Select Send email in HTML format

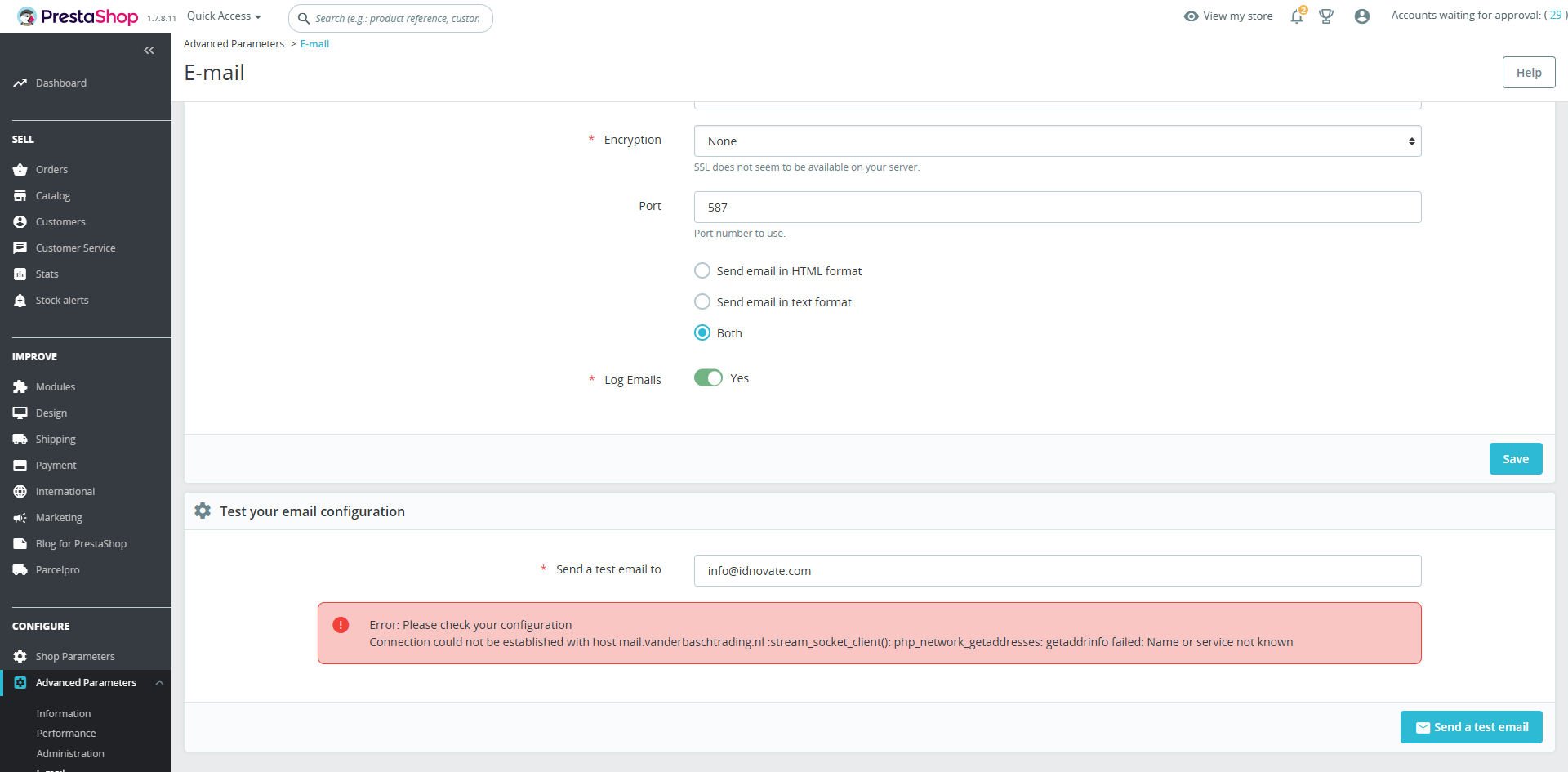702,270
